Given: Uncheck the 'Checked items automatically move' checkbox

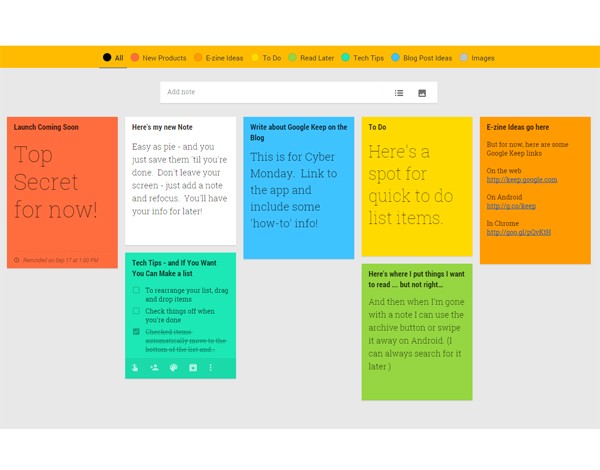Looking at the screenshot, I should (136, 332).
